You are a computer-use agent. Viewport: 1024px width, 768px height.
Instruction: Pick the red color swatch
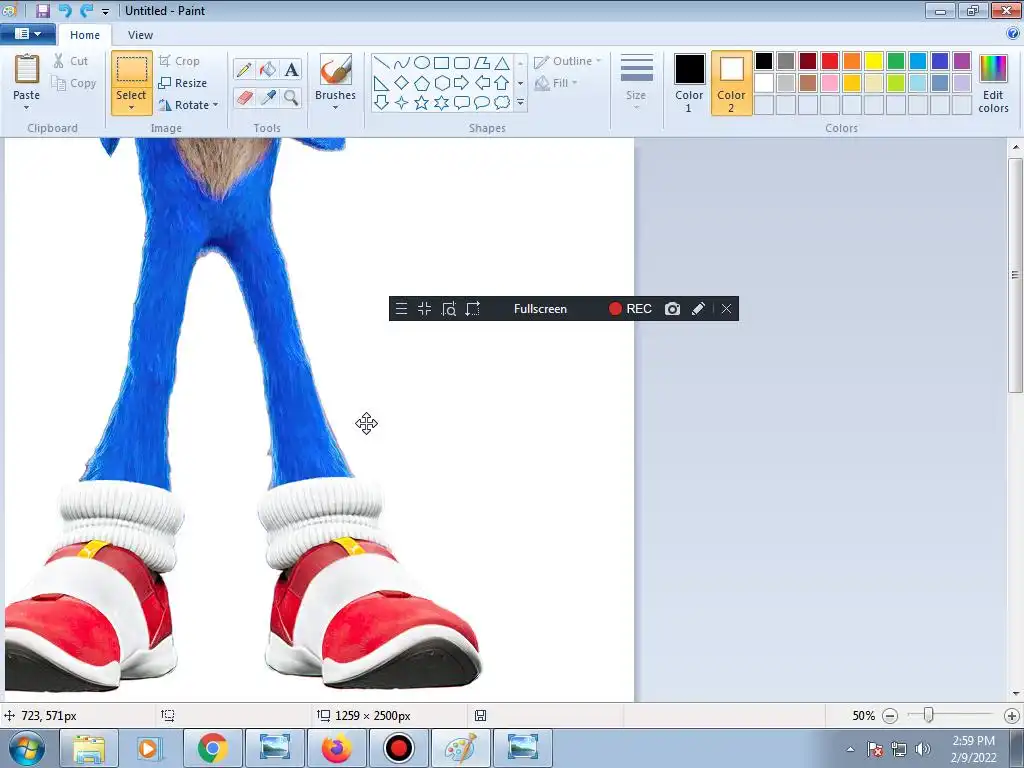tap(830, 61)
